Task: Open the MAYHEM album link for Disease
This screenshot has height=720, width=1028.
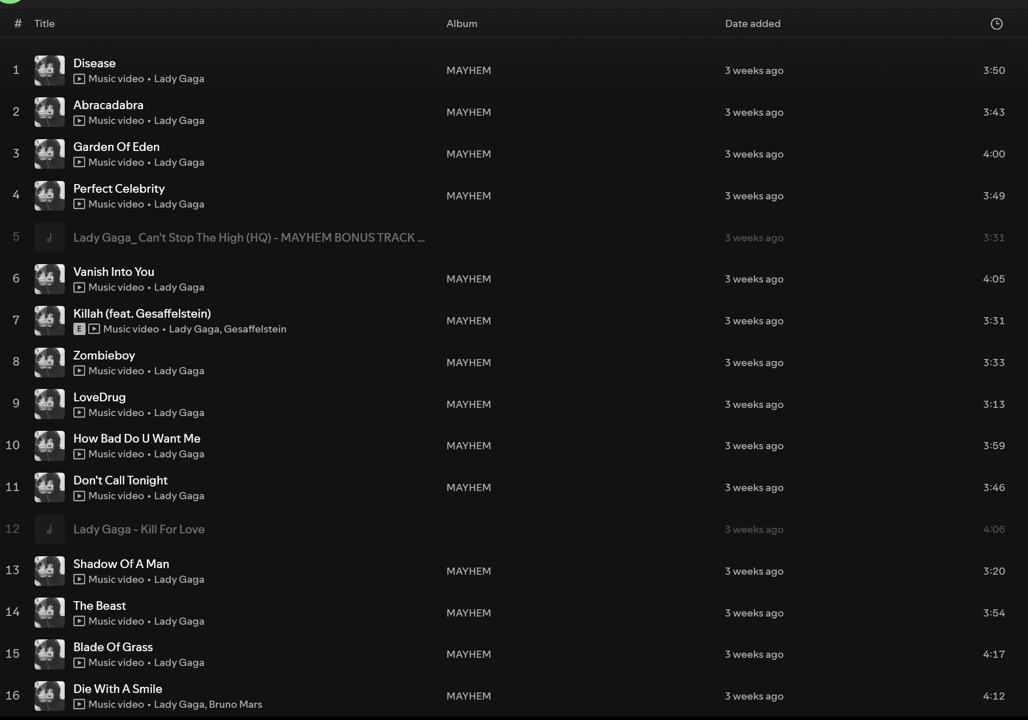Action: pyautogui.click(x=468, y=70)
